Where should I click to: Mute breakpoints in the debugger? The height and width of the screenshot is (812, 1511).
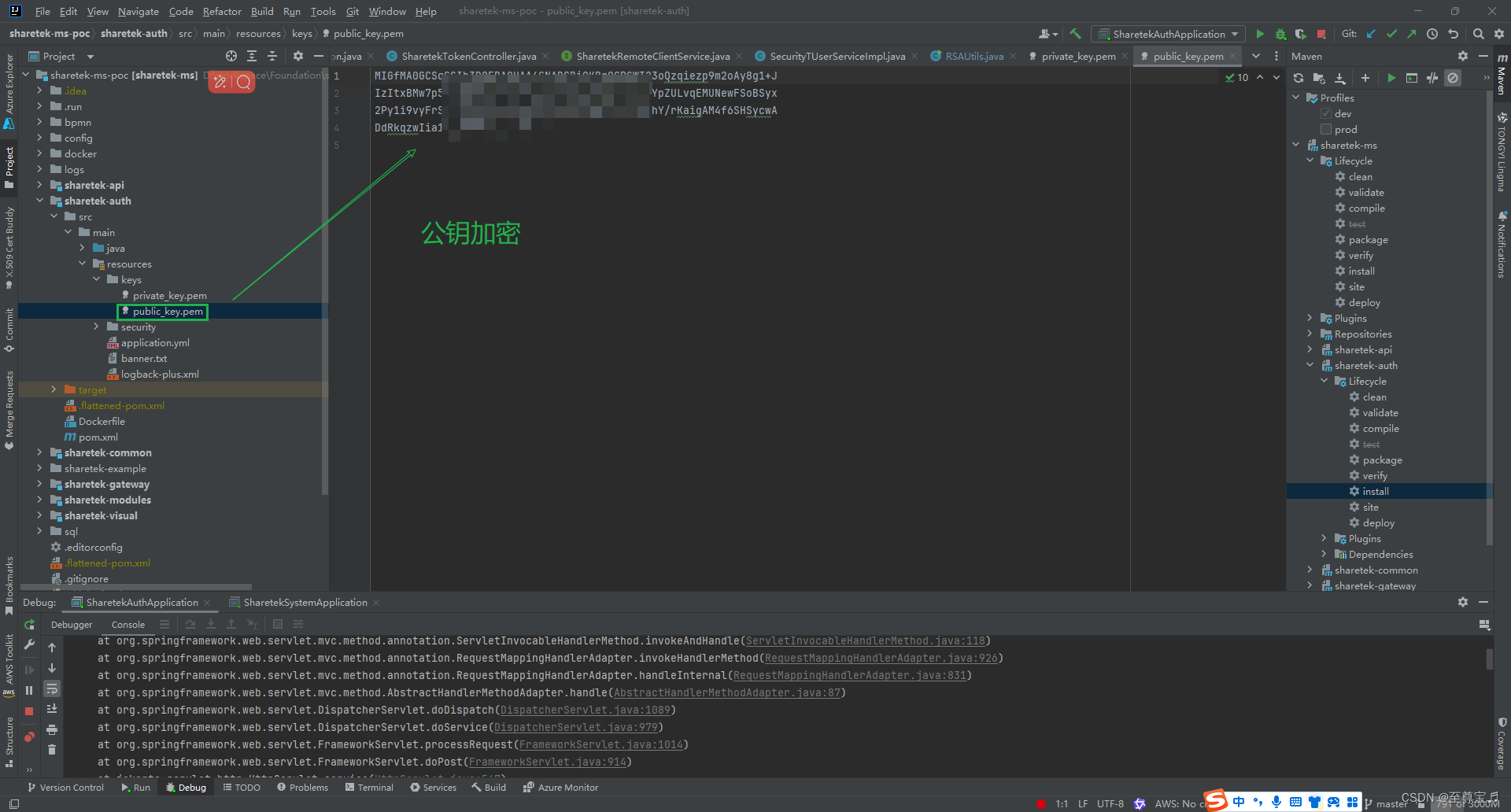pyautogui.click(x=29, y=738)
